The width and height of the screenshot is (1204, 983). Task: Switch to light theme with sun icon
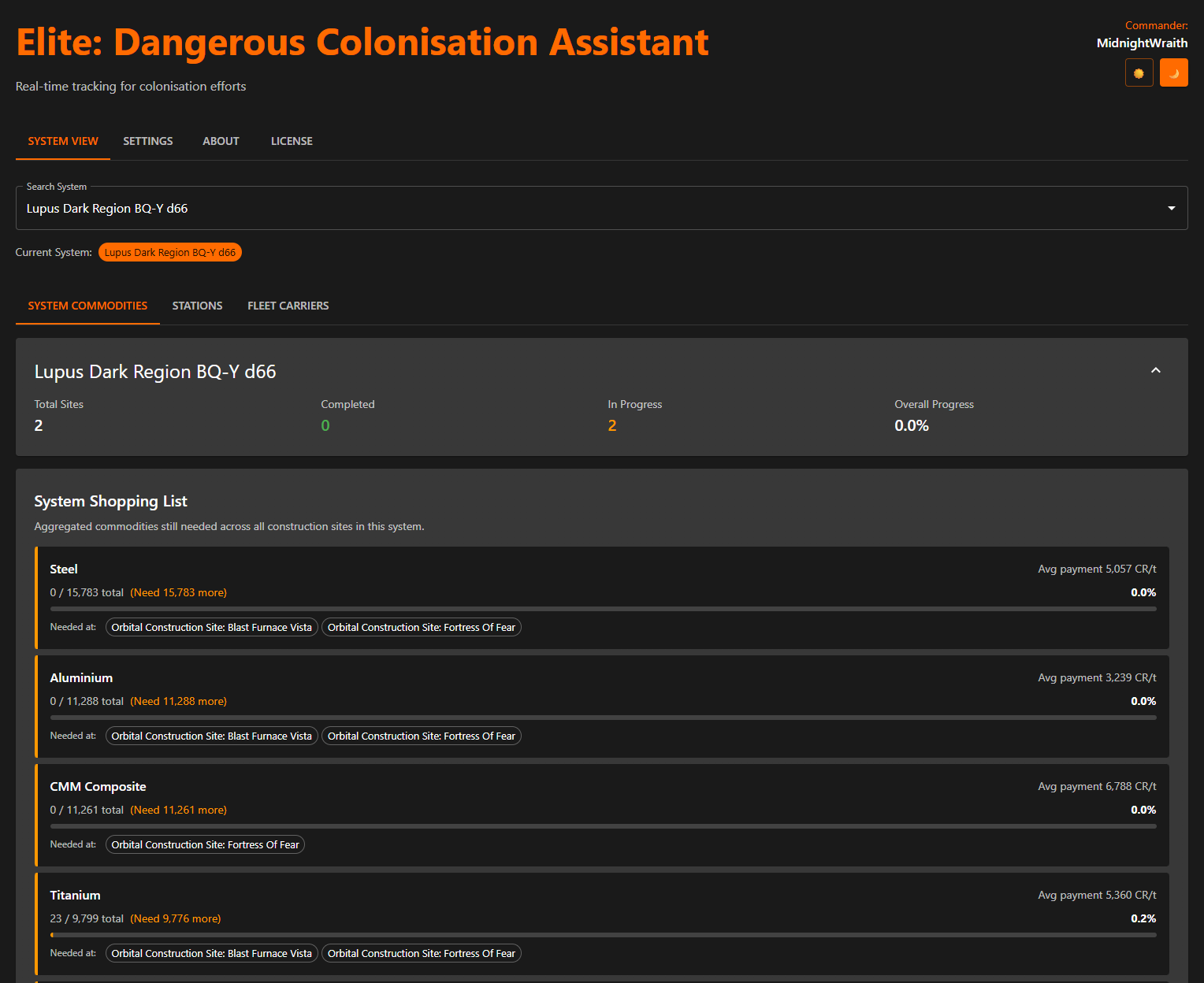pos(1139,72)
